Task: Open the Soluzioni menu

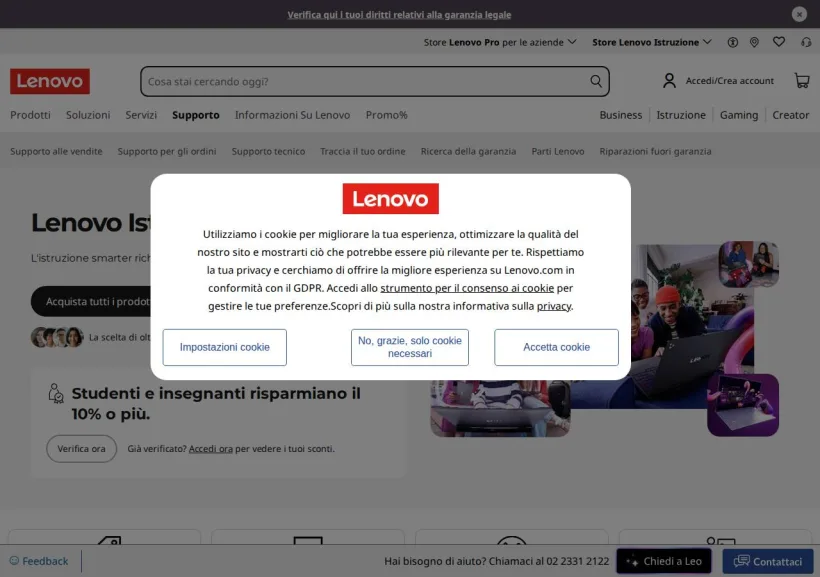Action: (x=88, y=115)
